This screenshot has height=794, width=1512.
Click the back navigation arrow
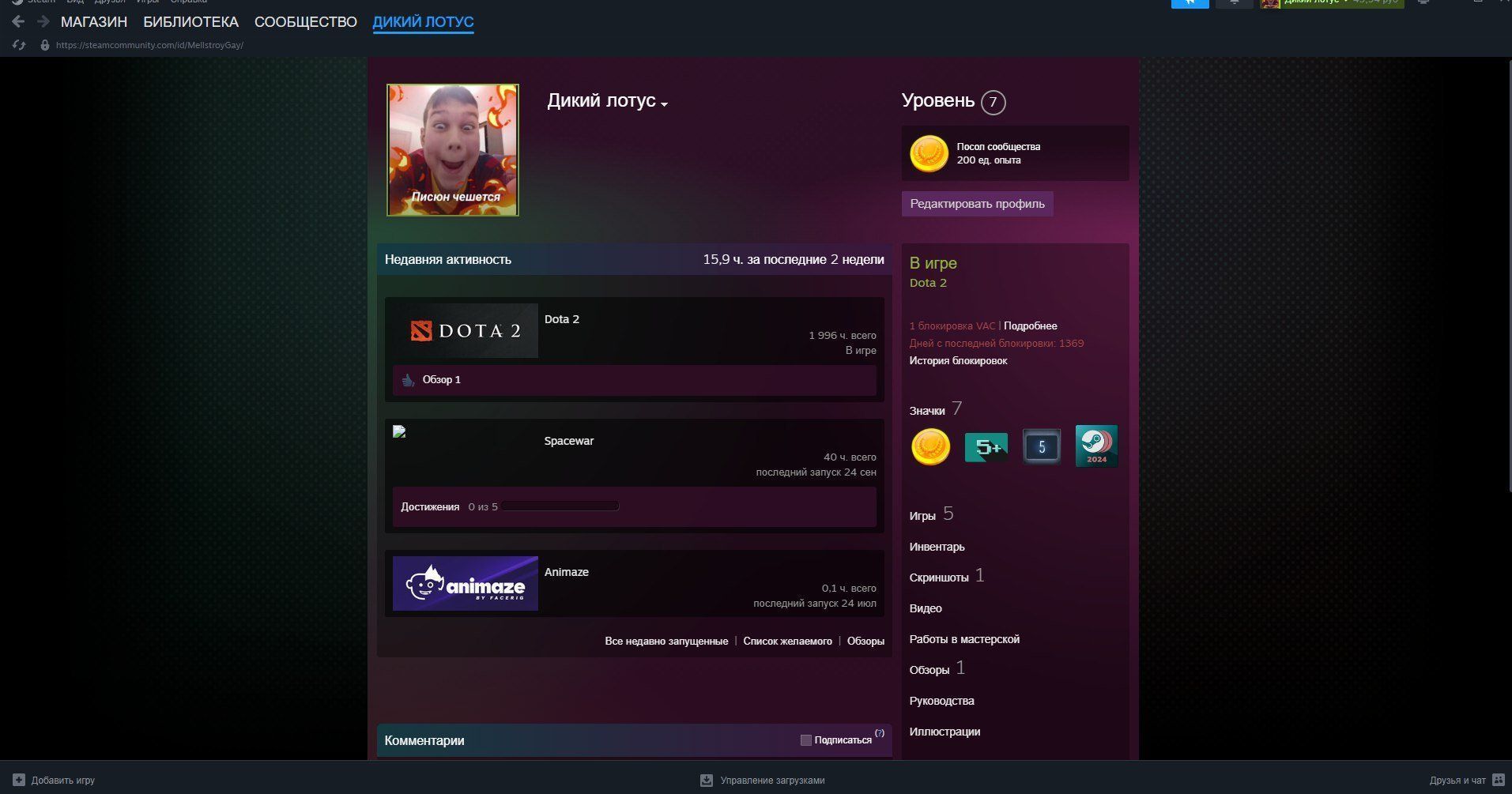18,22
